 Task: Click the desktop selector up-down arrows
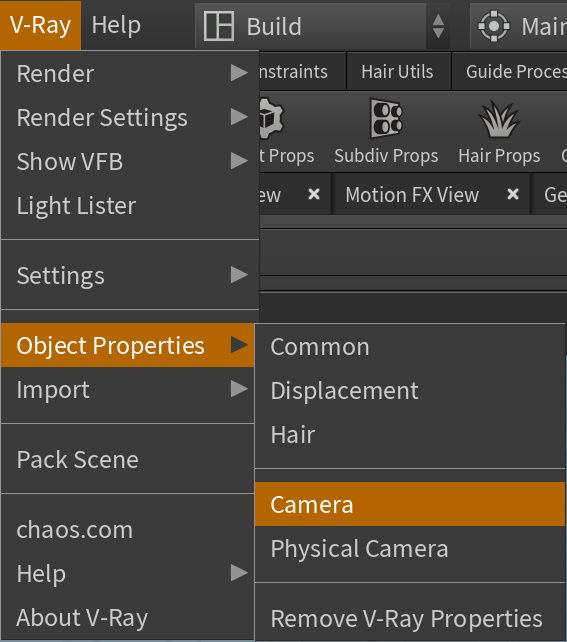click(438, 26)
